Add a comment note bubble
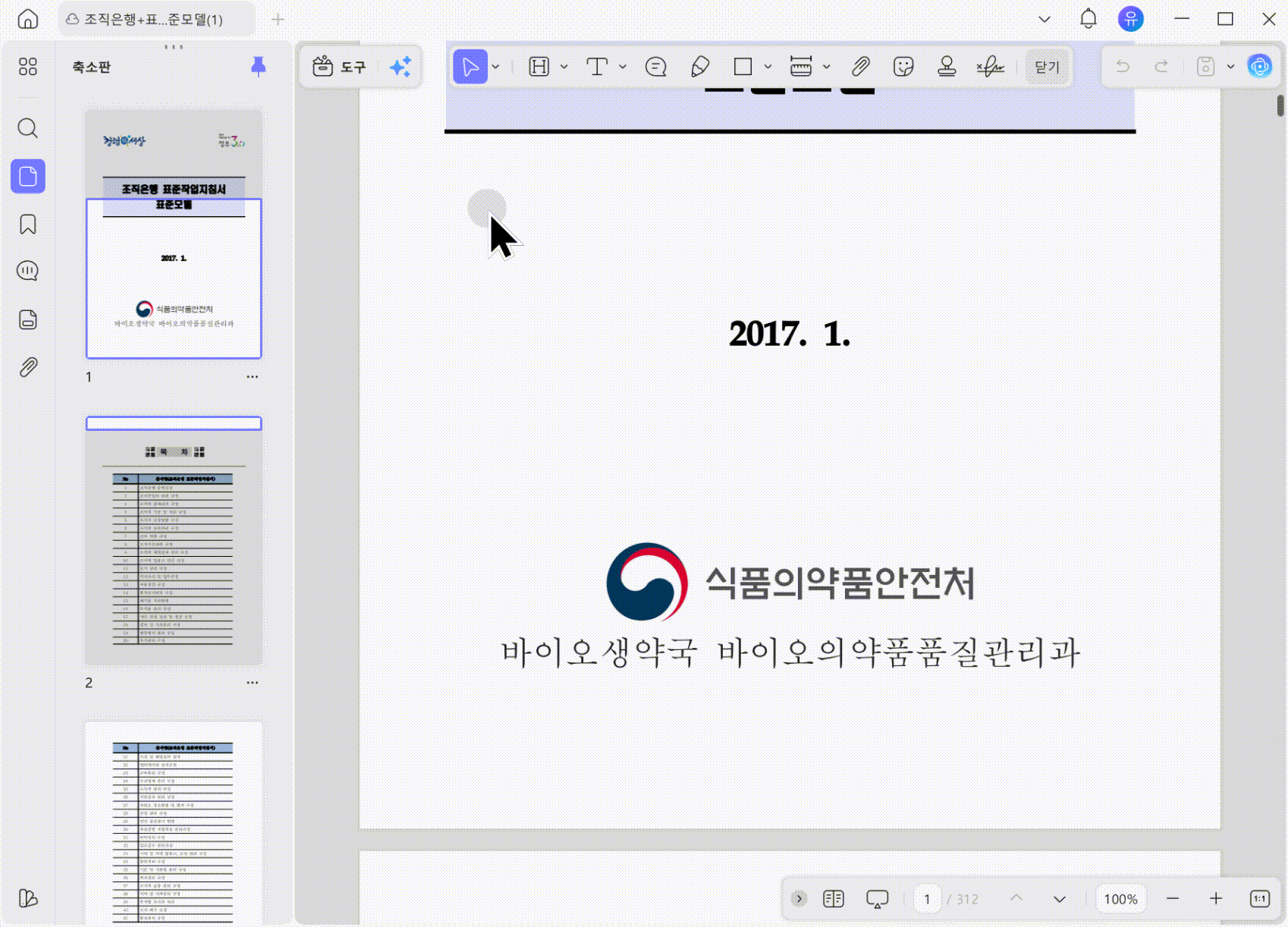Image resolution: width=1288 pixels, height=927 pixels. [656, 67]
